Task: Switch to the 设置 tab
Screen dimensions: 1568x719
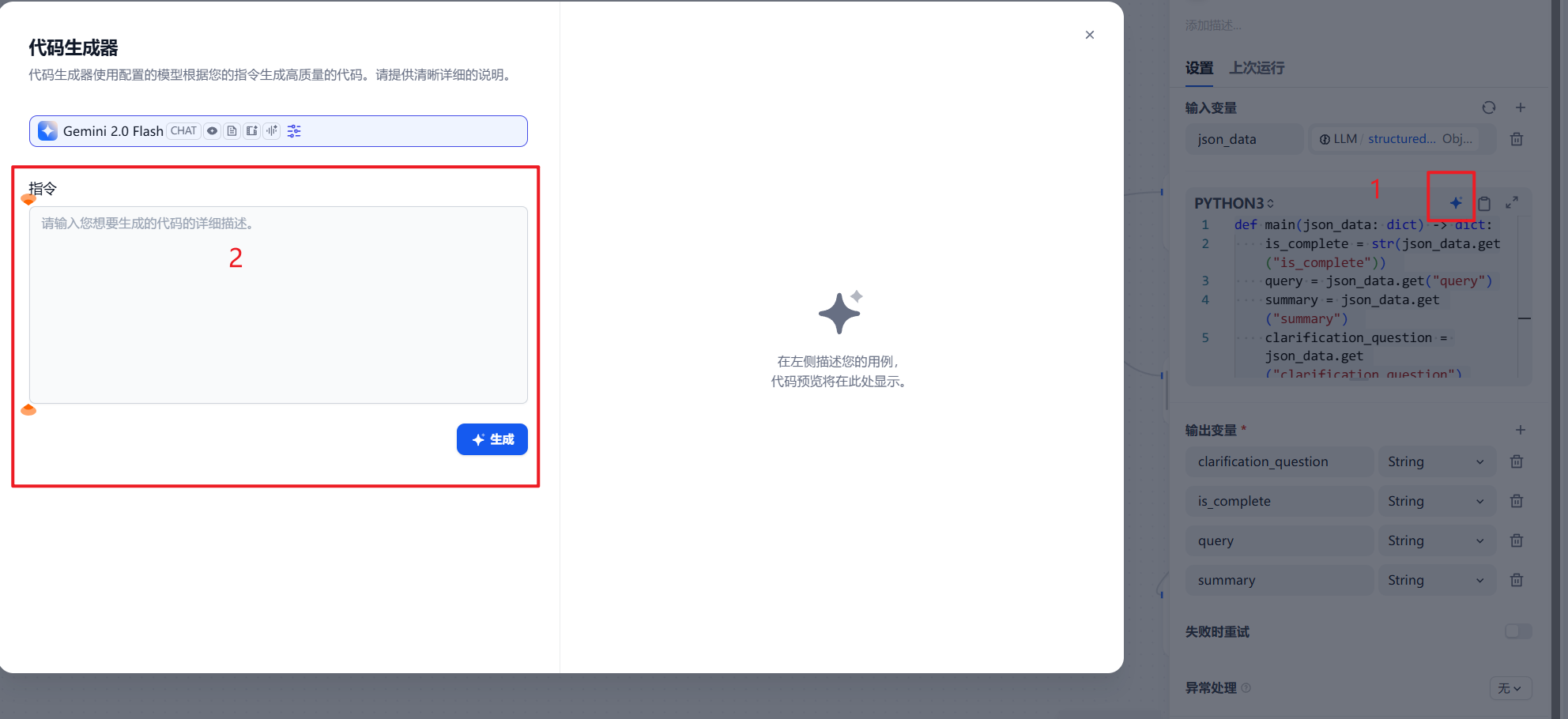Action: (x=1199, y=68)
